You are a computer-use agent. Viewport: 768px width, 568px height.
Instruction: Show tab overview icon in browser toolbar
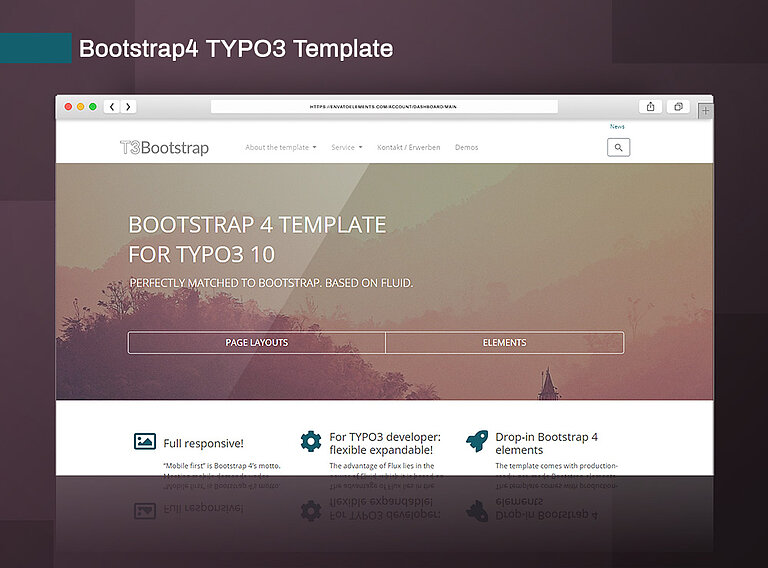pos(678,107)
